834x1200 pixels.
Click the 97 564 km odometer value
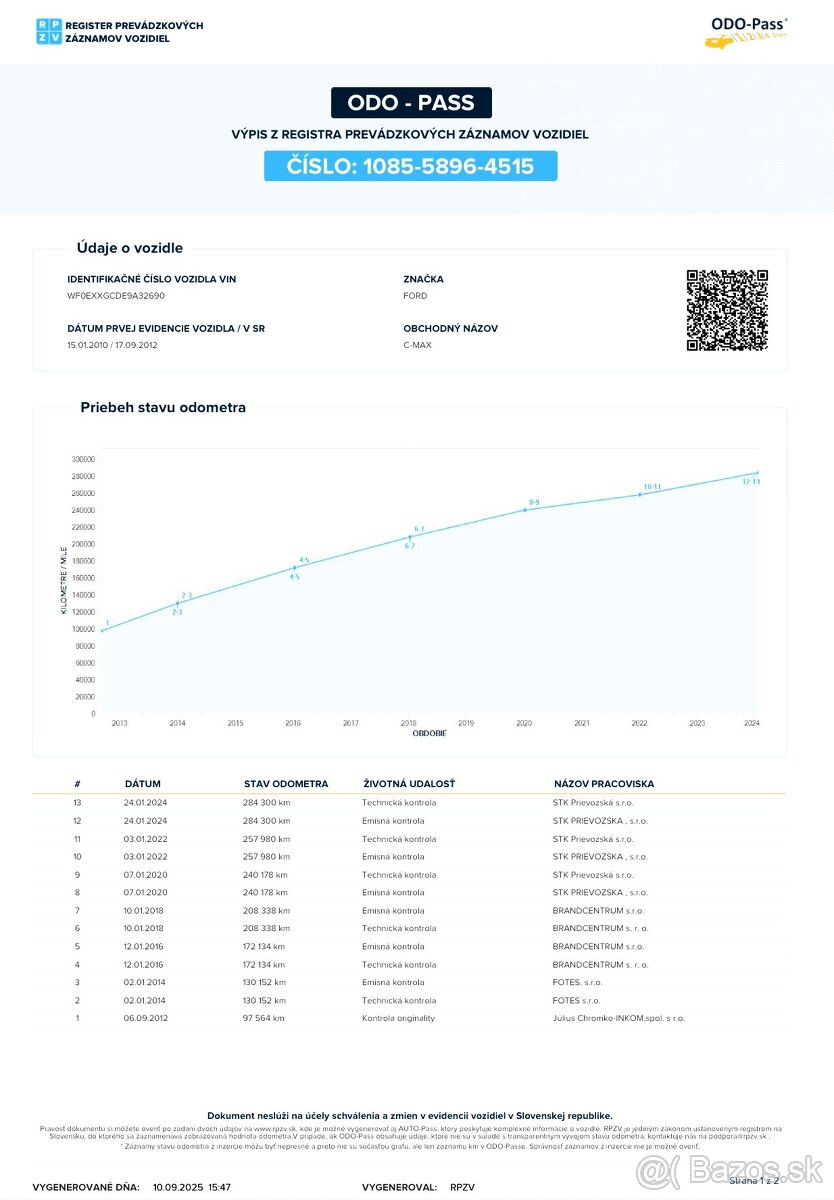point(264,1018)
